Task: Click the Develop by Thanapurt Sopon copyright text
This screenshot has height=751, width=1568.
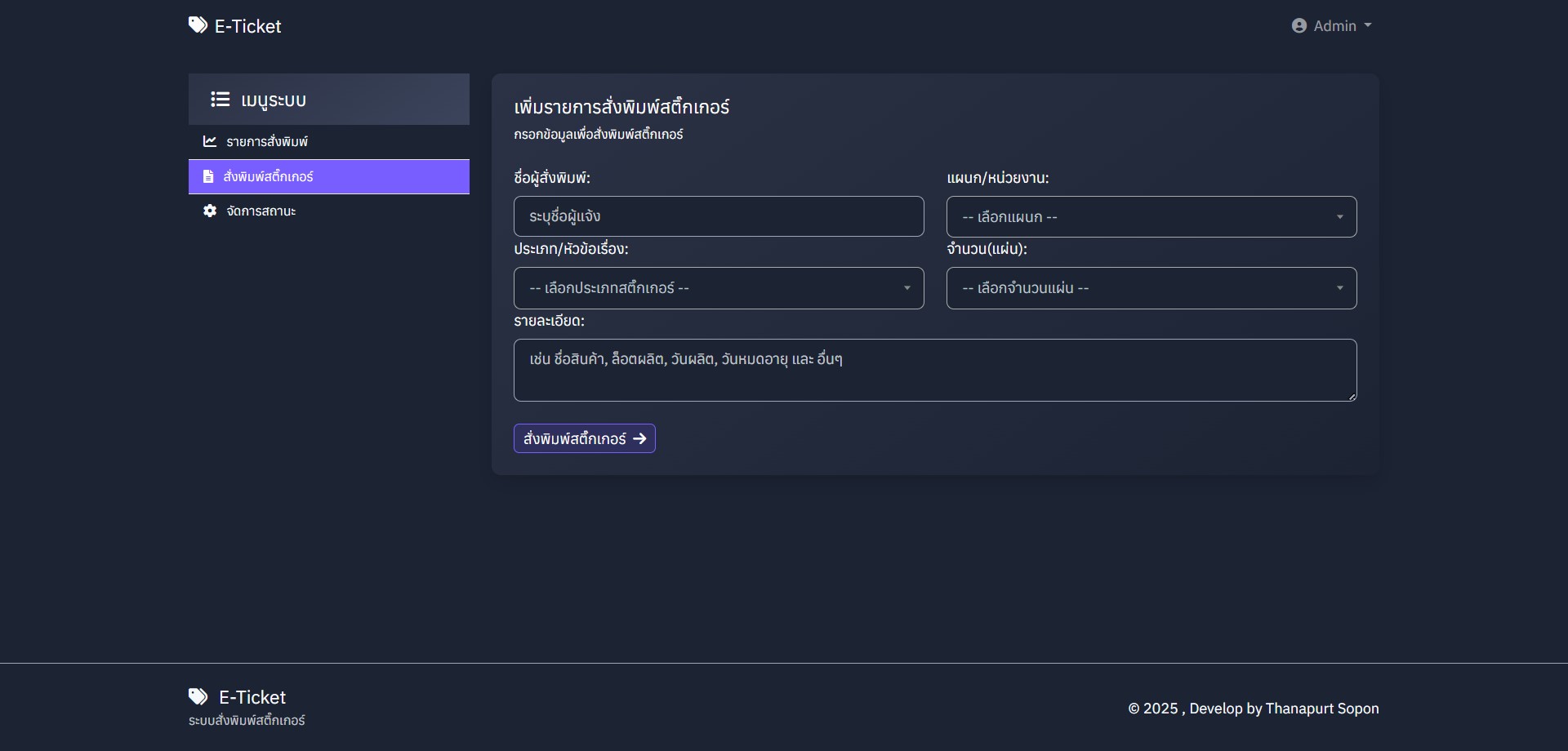Action: [1284, 709]
